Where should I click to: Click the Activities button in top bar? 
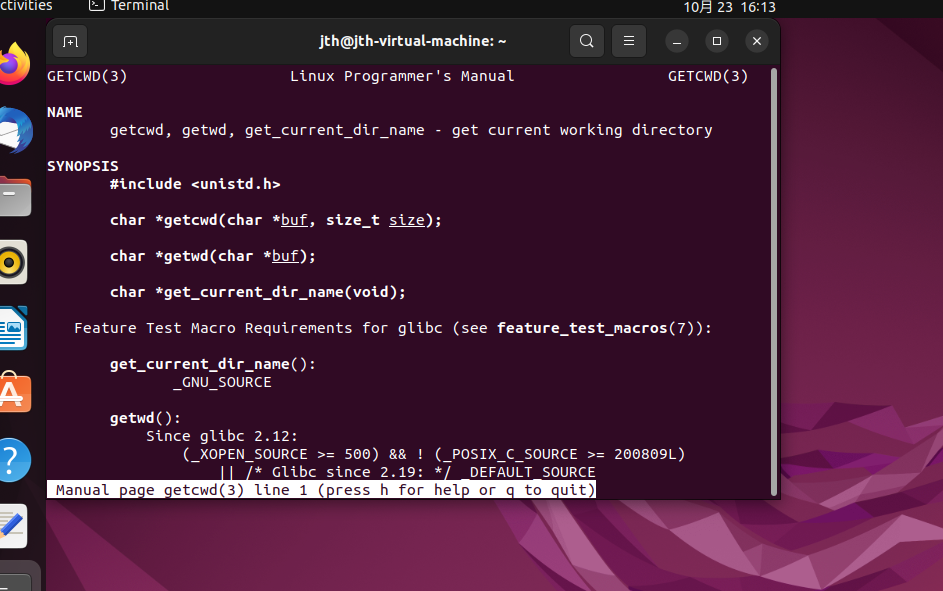26,6
